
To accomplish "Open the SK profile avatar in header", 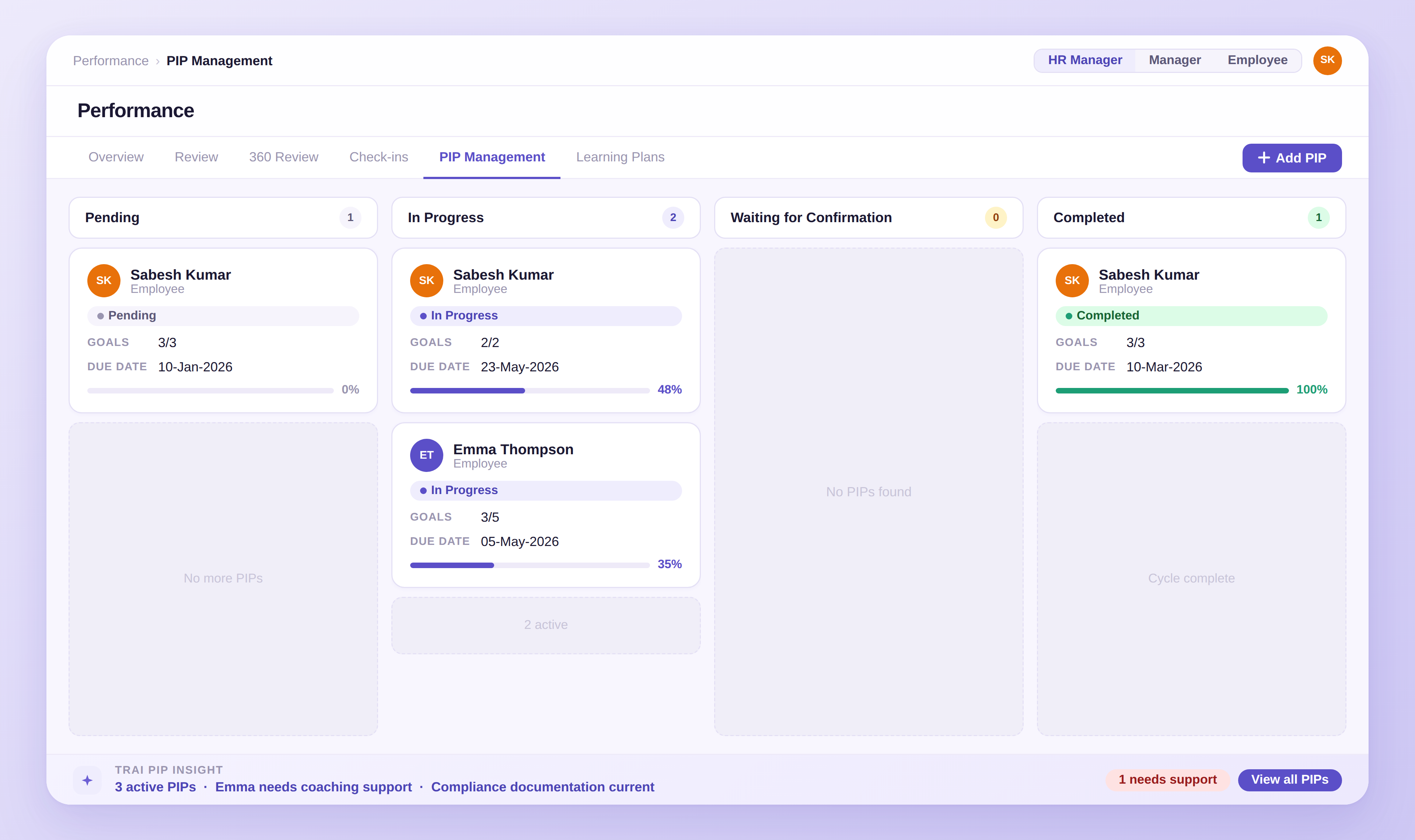I will [1327, 60].
